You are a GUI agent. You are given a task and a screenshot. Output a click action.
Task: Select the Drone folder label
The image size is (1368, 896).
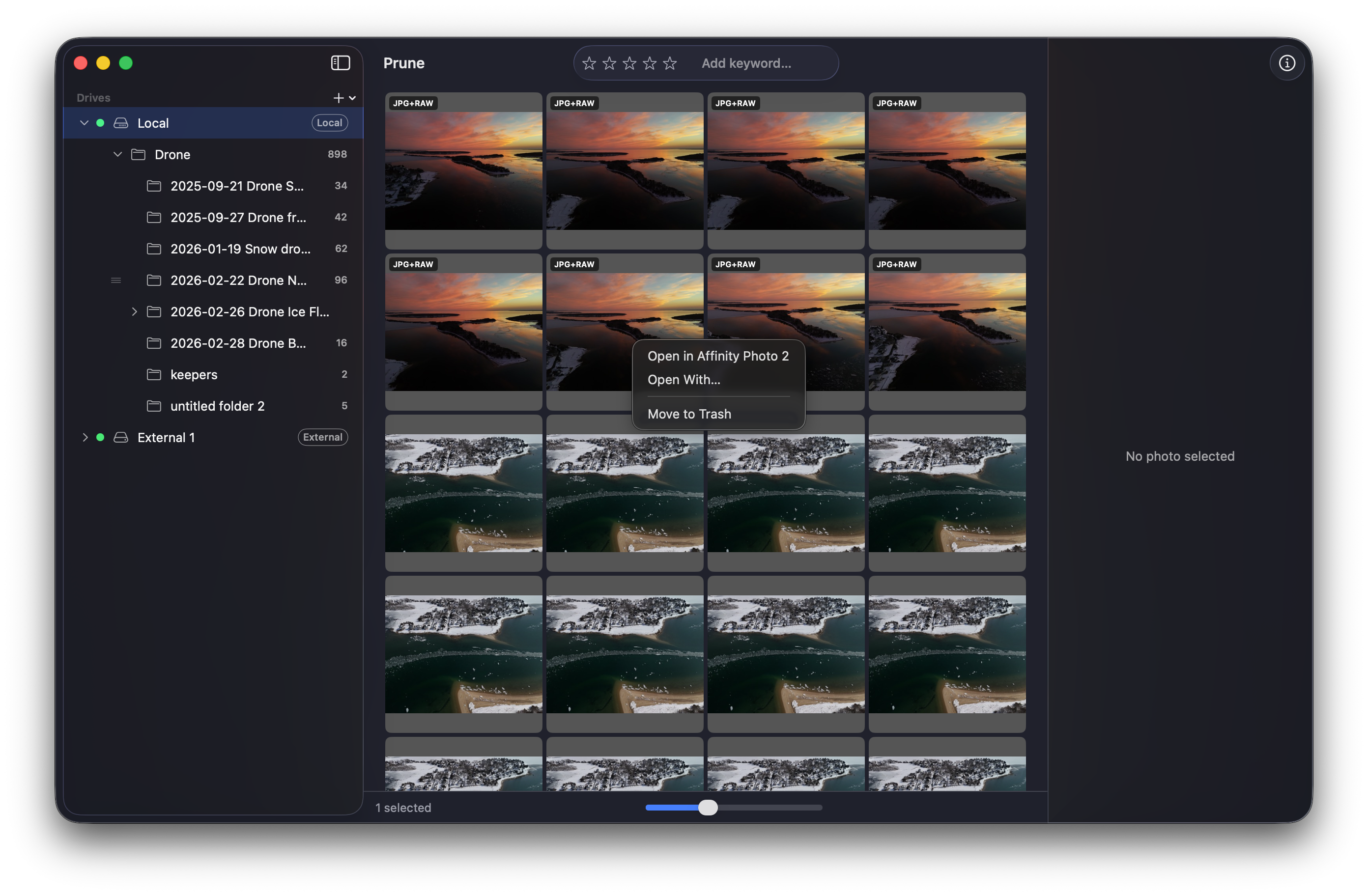tap(172, 154)
